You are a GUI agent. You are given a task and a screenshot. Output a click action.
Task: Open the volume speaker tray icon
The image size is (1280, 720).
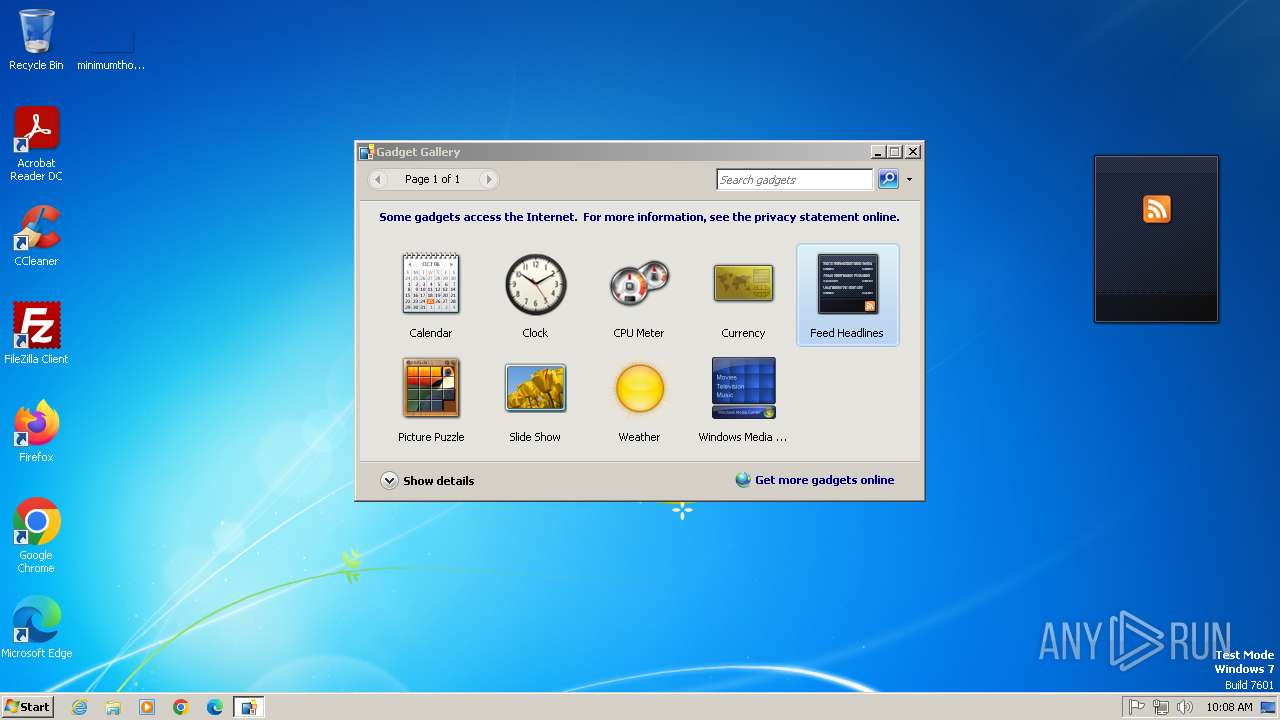tap(1185, 707)
